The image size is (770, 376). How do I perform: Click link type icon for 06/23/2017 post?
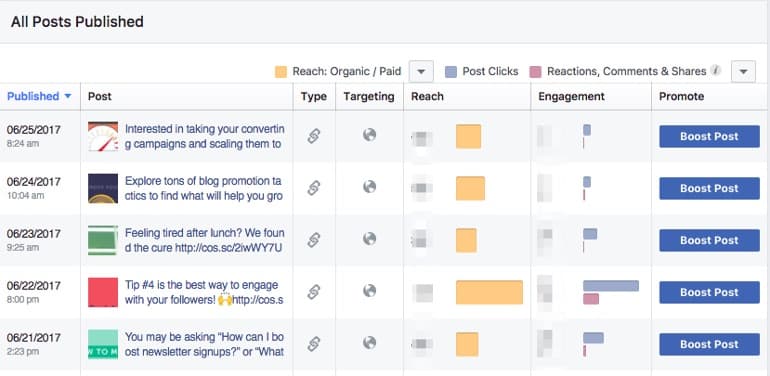point(314,240)
